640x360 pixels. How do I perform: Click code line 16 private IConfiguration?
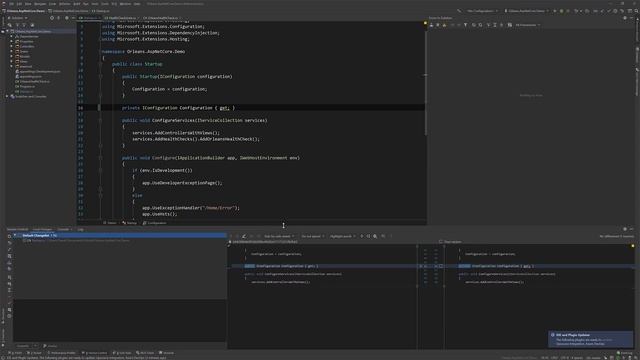[178, 108]
